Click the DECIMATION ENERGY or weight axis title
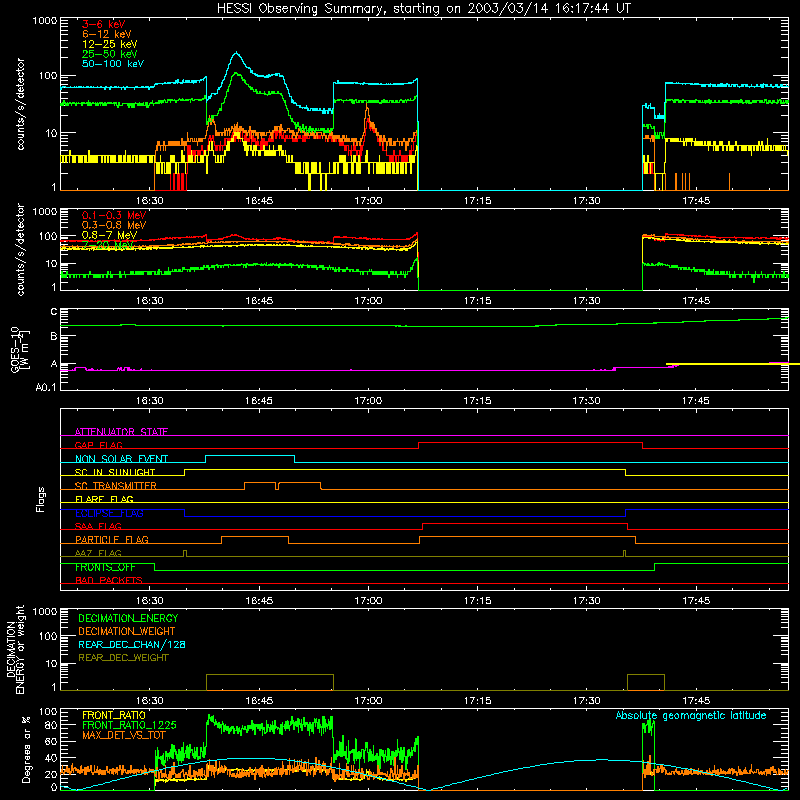The height and width of the screenshot is (800, 800). point(15,649)
